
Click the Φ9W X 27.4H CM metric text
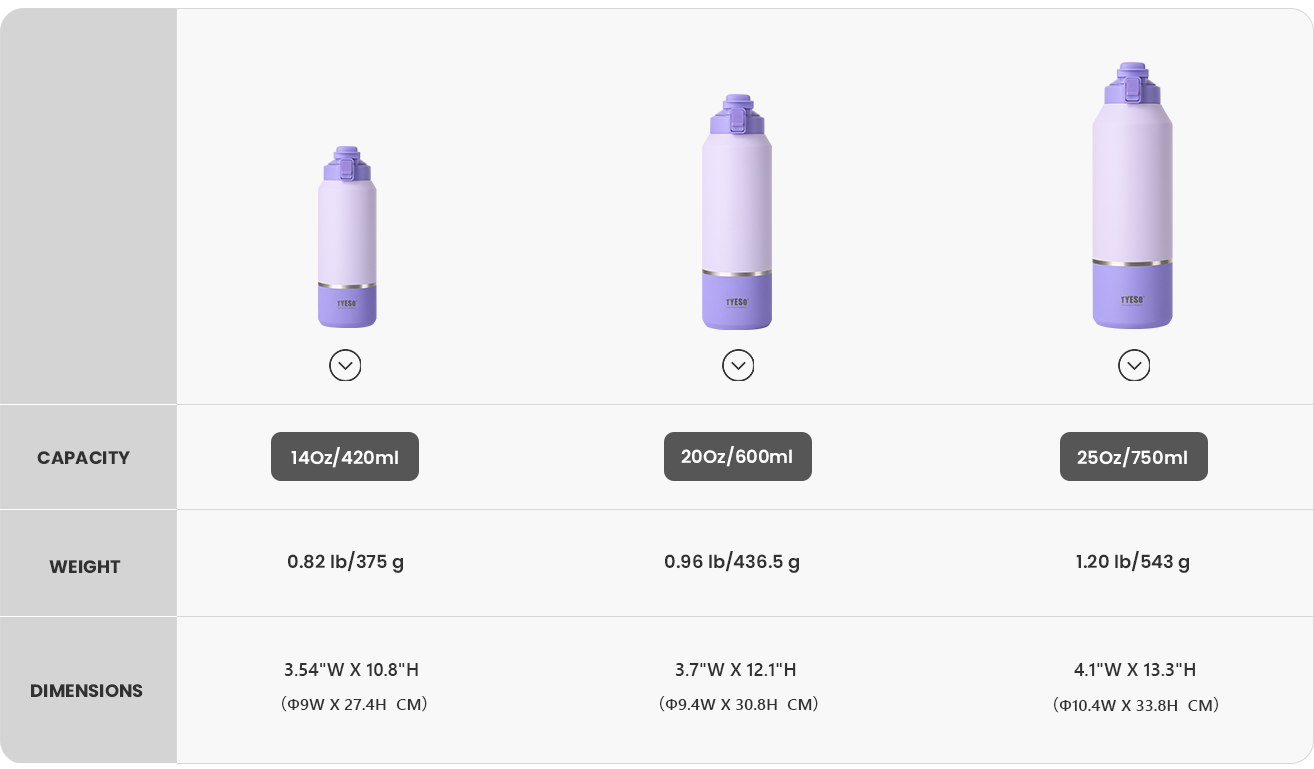point(354,704)
